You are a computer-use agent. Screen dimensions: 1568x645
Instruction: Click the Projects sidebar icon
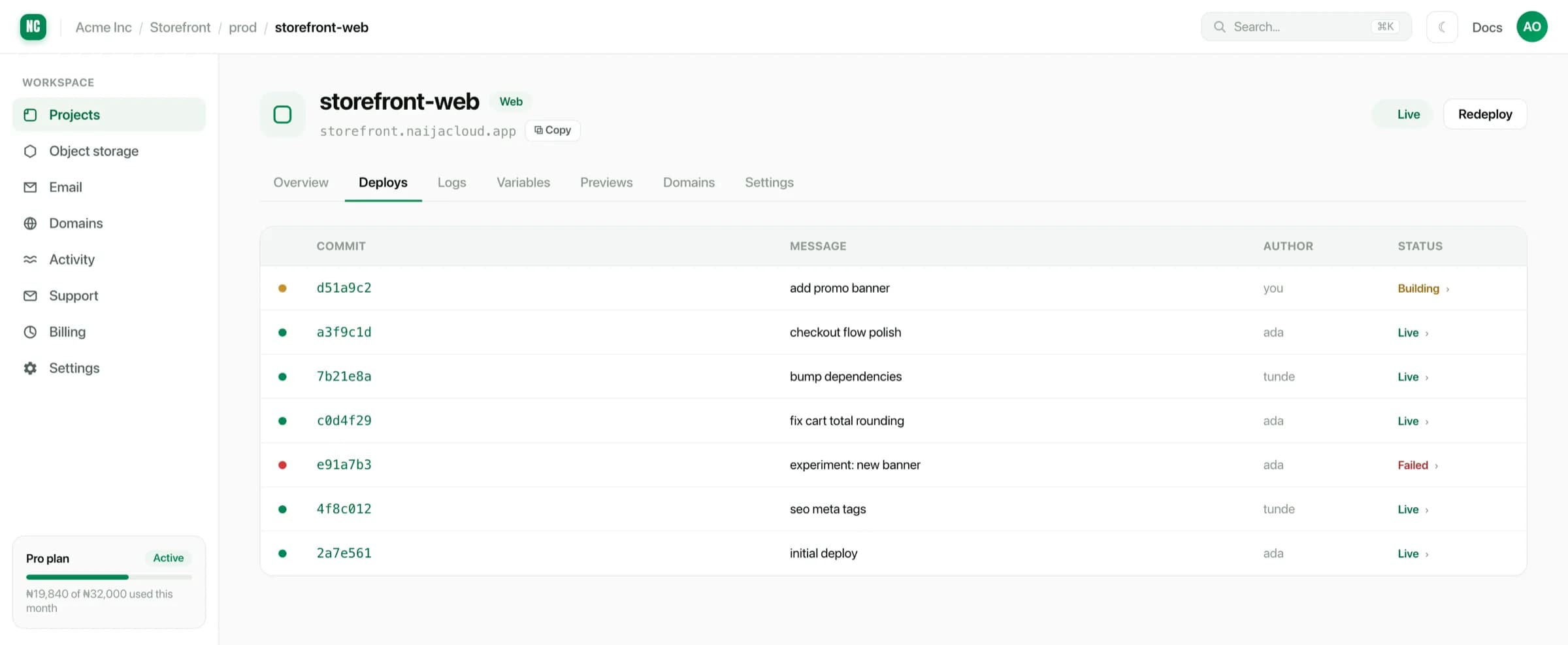[x=30, y=115]
